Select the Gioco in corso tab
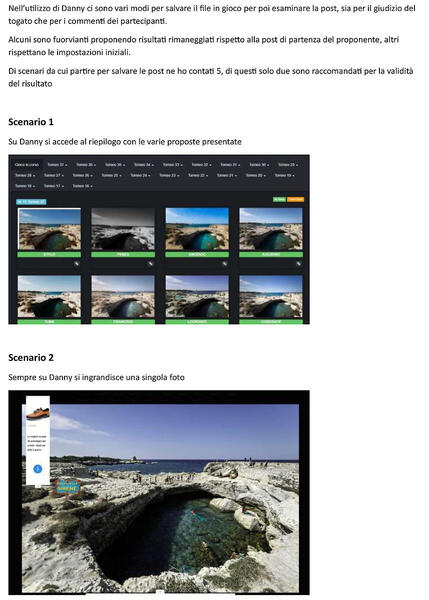Screen dimensions: 429x600 (27, 165)
